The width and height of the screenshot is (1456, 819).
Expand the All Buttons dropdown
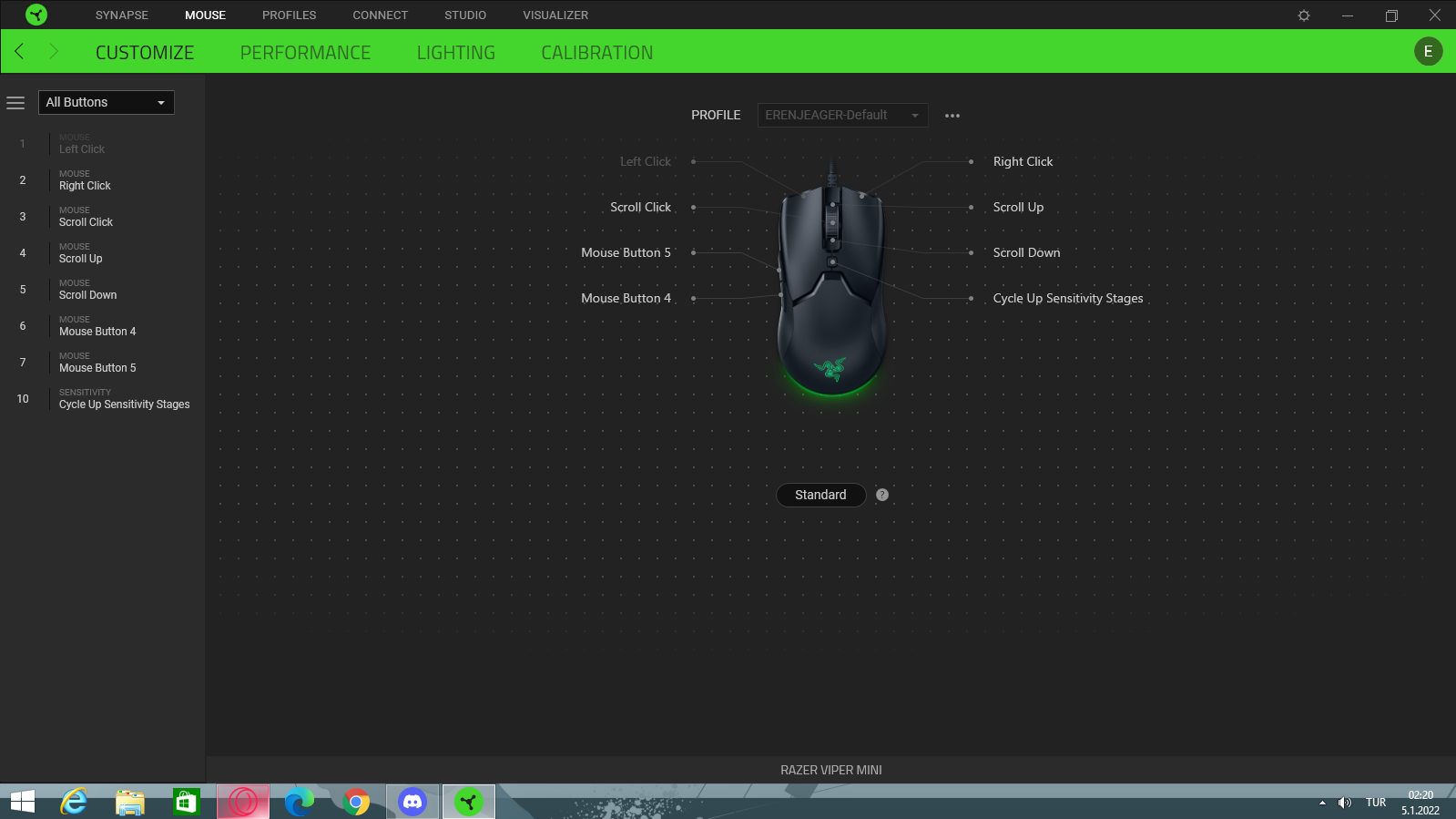coord(106,102)
